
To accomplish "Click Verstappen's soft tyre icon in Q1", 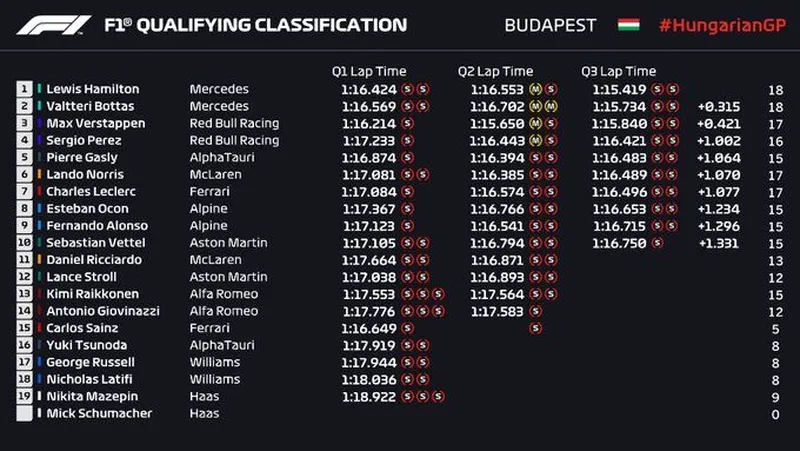I will 408,123.
